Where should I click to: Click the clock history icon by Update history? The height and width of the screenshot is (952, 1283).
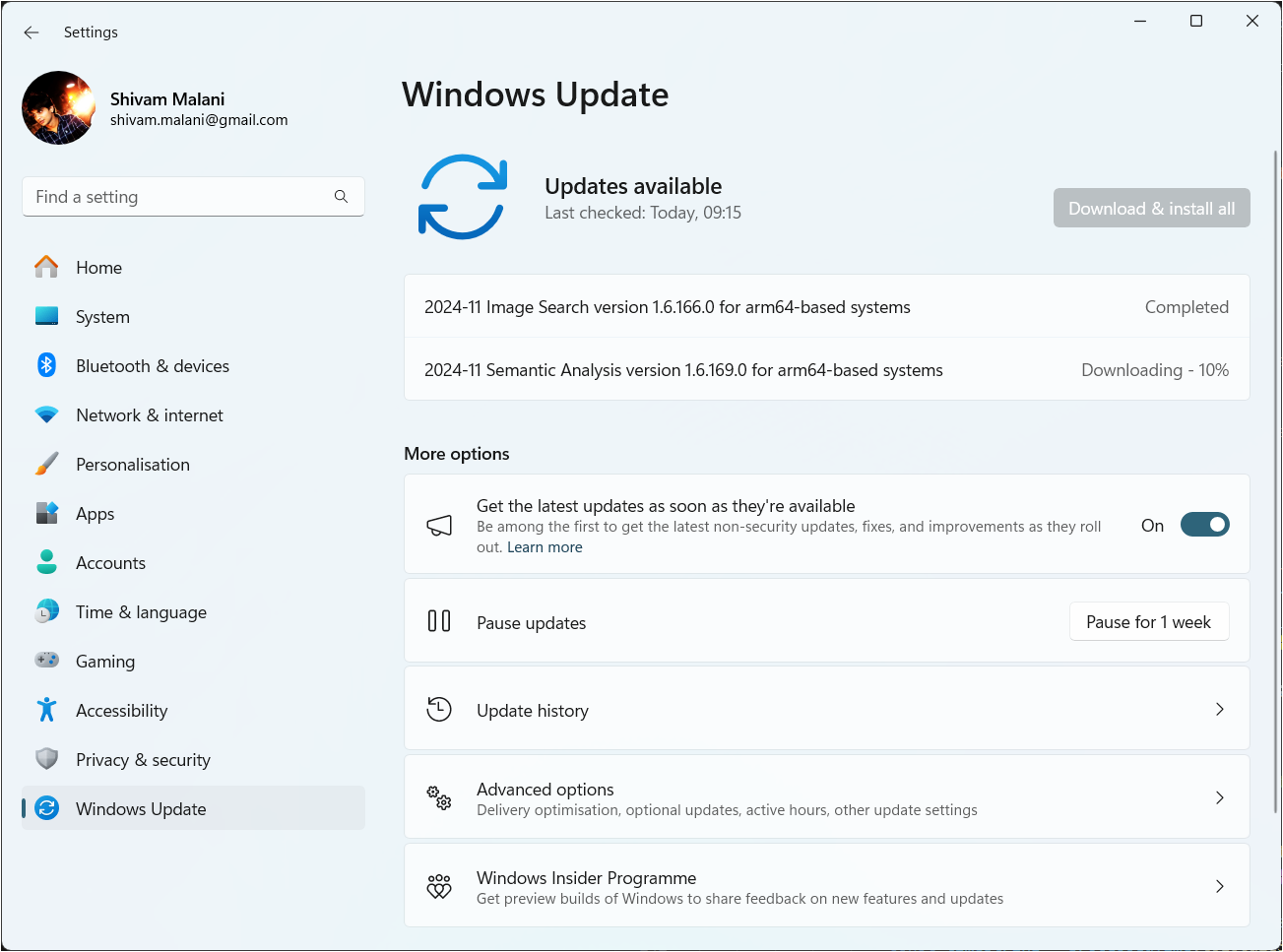point(439,709)
